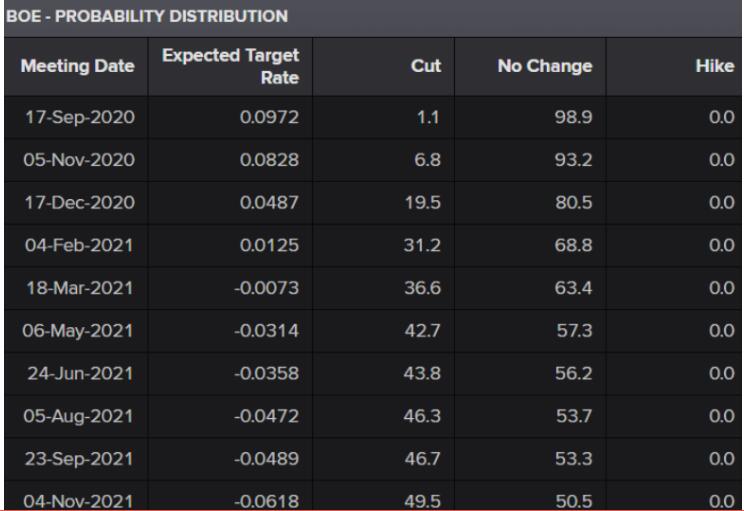Sort by the Hike column header

(x=715, y=66)
